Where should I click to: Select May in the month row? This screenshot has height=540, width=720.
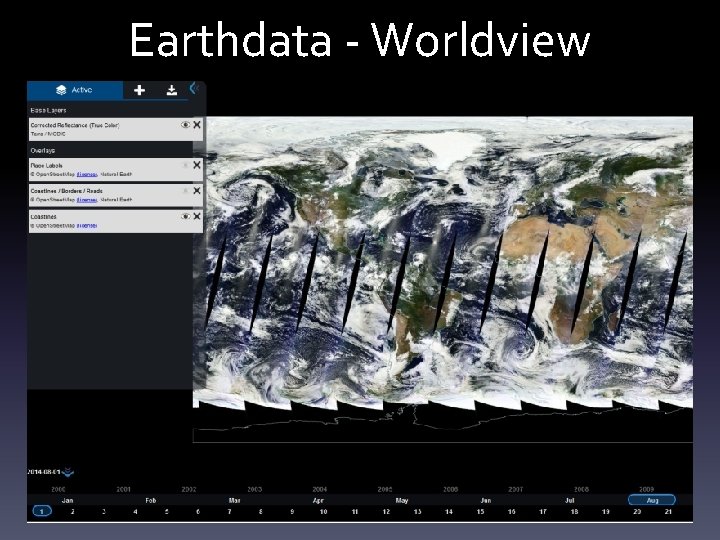tap(402, 501)
